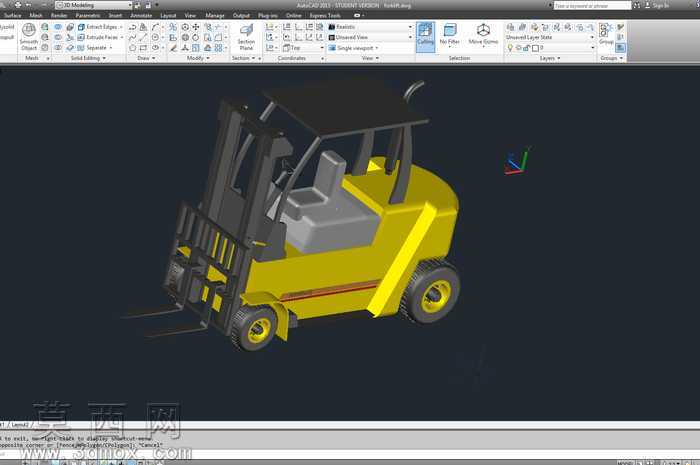Click the Array tool in Modify panel
Image resolution: width=700 pixels, height=465 pixels.
tap(218, 48)
